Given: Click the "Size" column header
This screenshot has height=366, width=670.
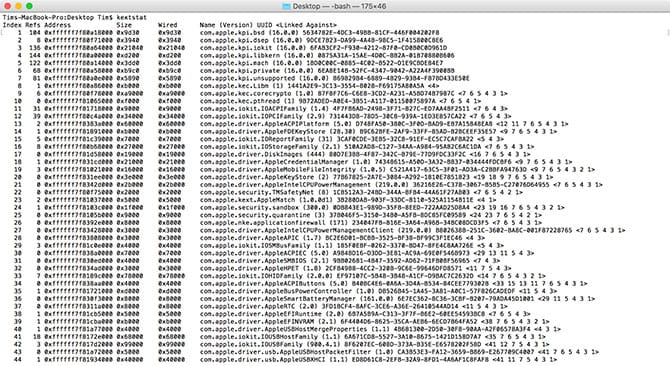Looking at the screenshot, I should pyautogui.click(x=124, y=25).
